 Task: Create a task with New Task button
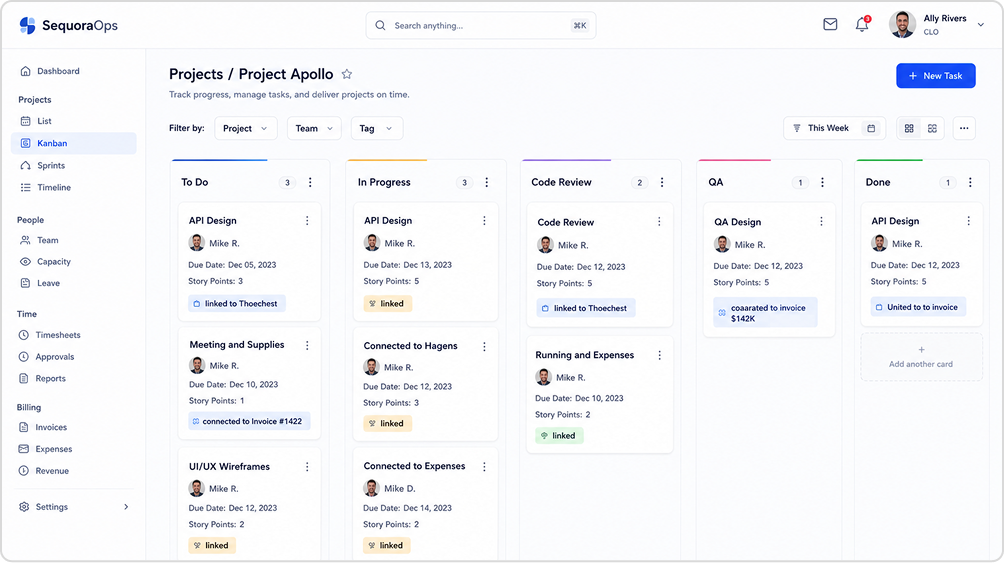[x=935, y=76]
